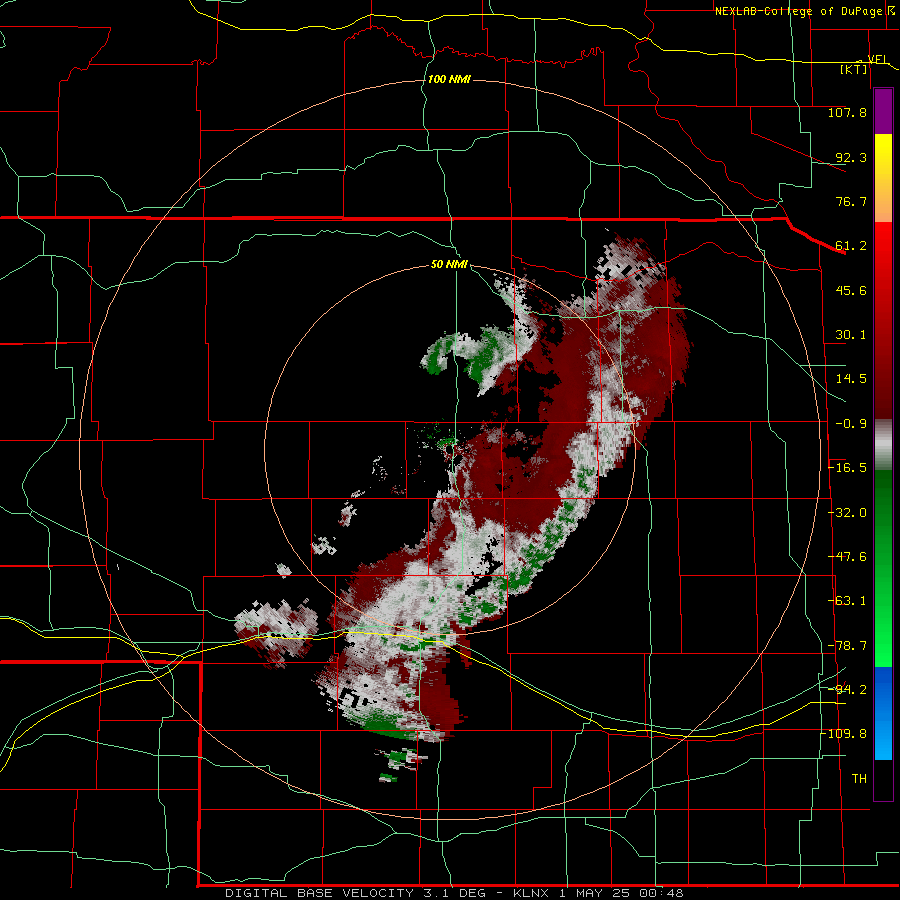Click the '100 NMI' range ring label

click(x=449, y=79)
